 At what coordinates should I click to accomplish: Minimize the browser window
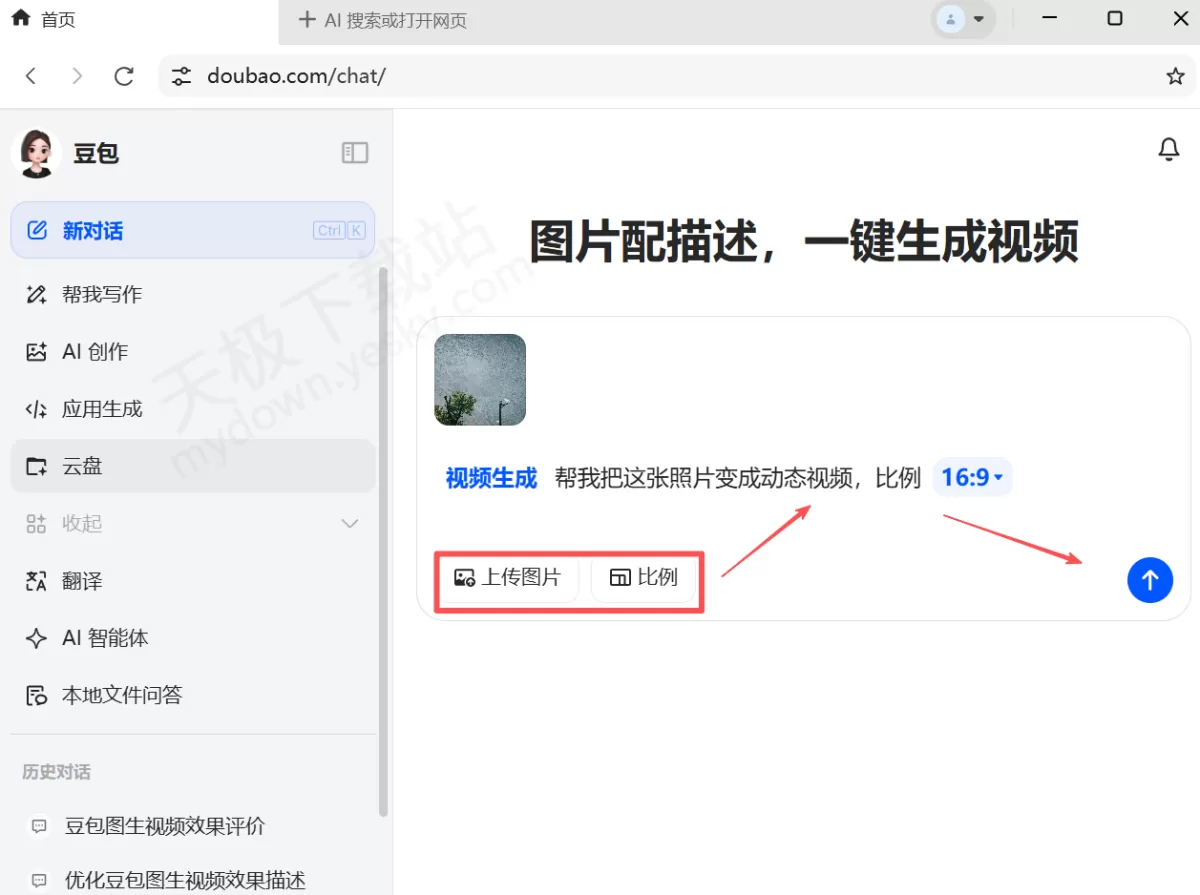[x=1049, y=19]
